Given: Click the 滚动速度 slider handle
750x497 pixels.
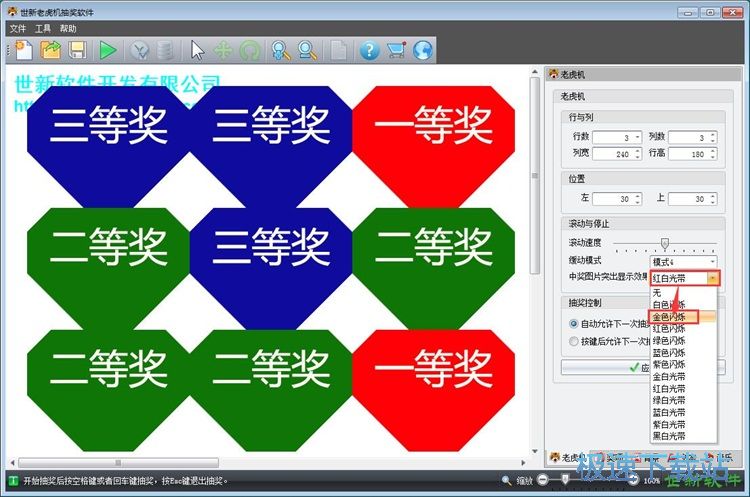Looking at the screenshot, I should (x=664, y=243).
